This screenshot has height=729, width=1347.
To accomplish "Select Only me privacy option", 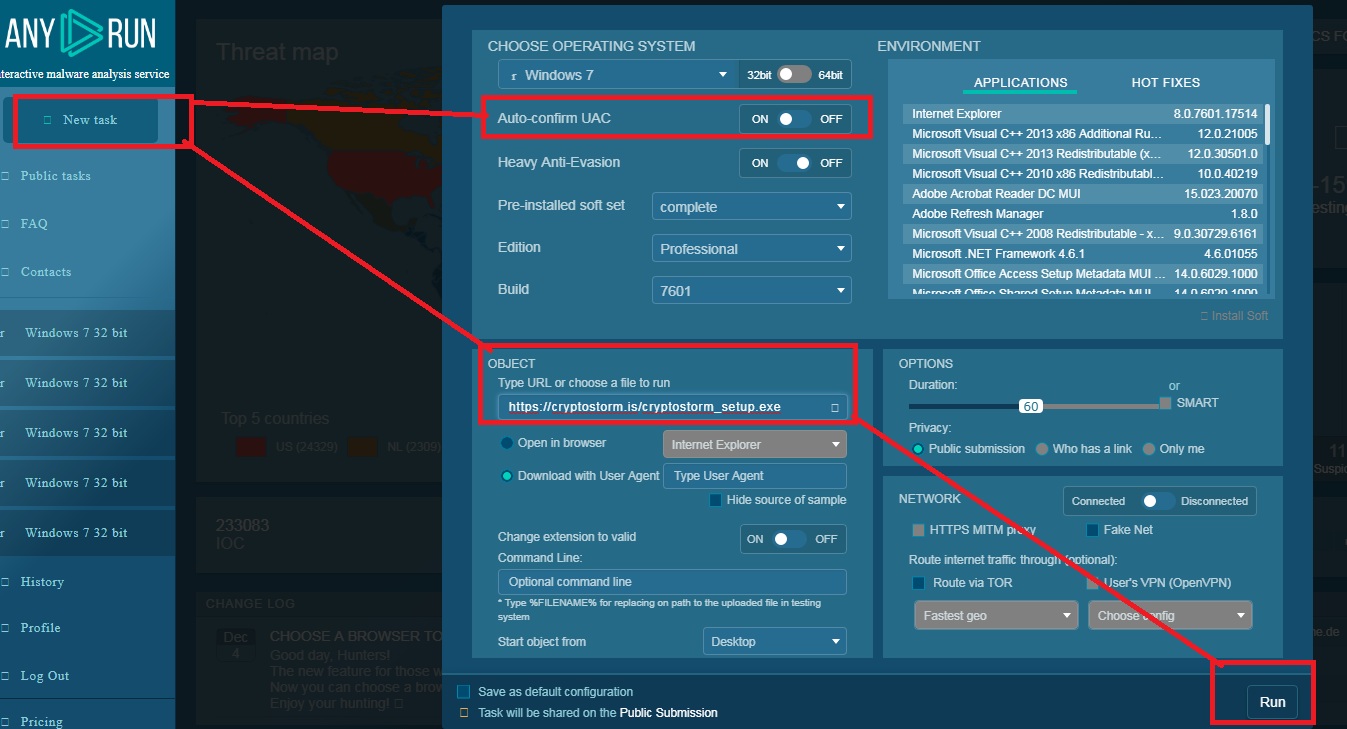I will (x=1149, y=449).
